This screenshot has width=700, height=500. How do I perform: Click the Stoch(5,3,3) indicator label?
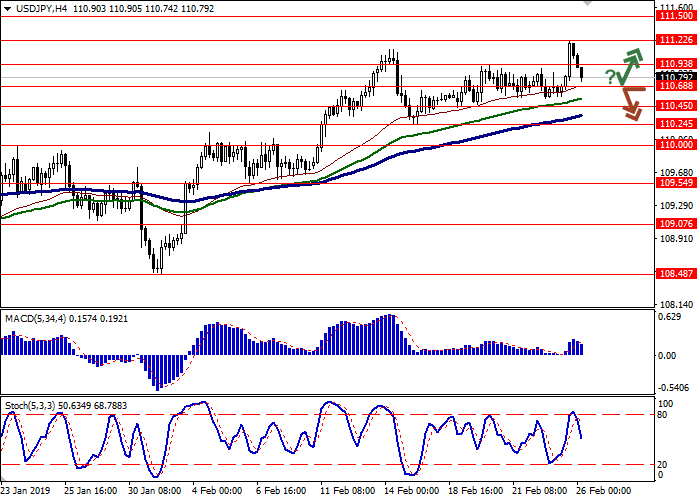coord(36,407)
